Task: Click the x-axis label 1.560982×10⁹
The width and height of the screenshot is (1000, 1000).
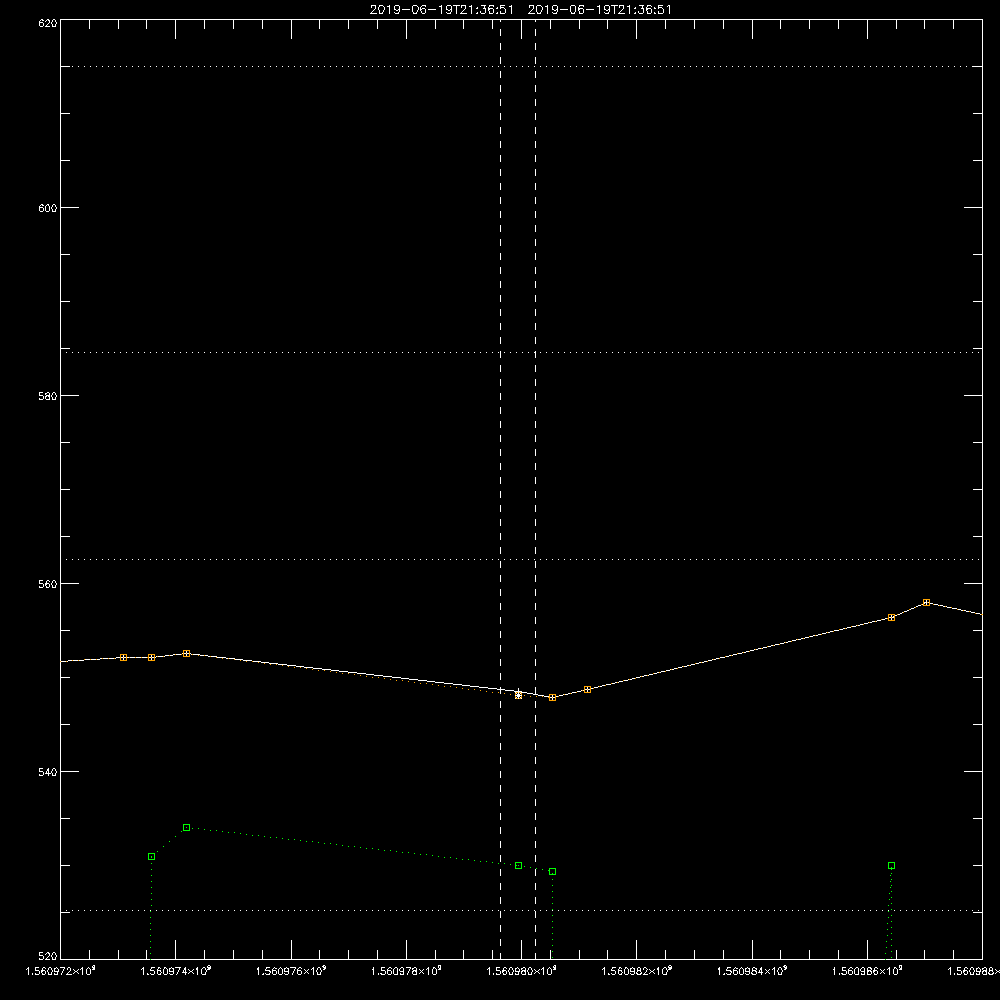Action: coord(636,971)
